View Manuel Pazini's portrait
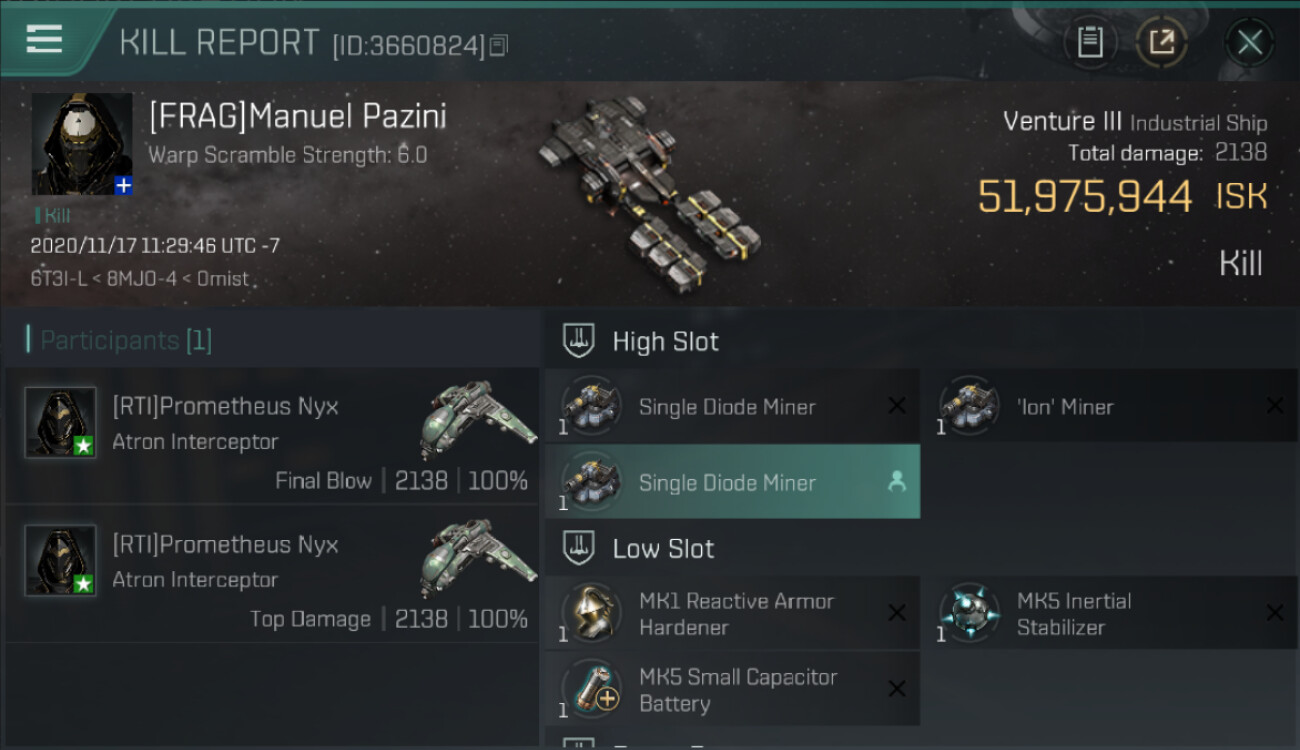Image resolution: width=1300 pixels, height=750 pixels. tap(81, 143)
